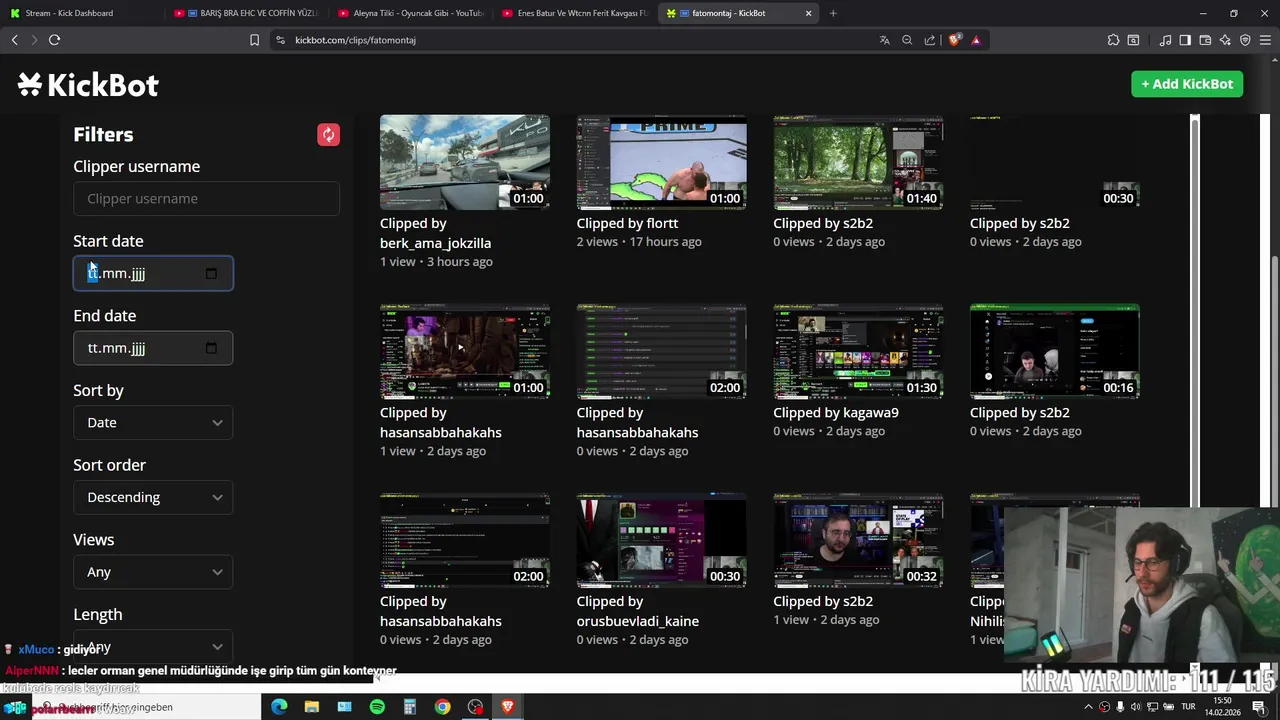Click the address bar URL kickbot.com/clips/fatomontaj

(x=355, y=40)
